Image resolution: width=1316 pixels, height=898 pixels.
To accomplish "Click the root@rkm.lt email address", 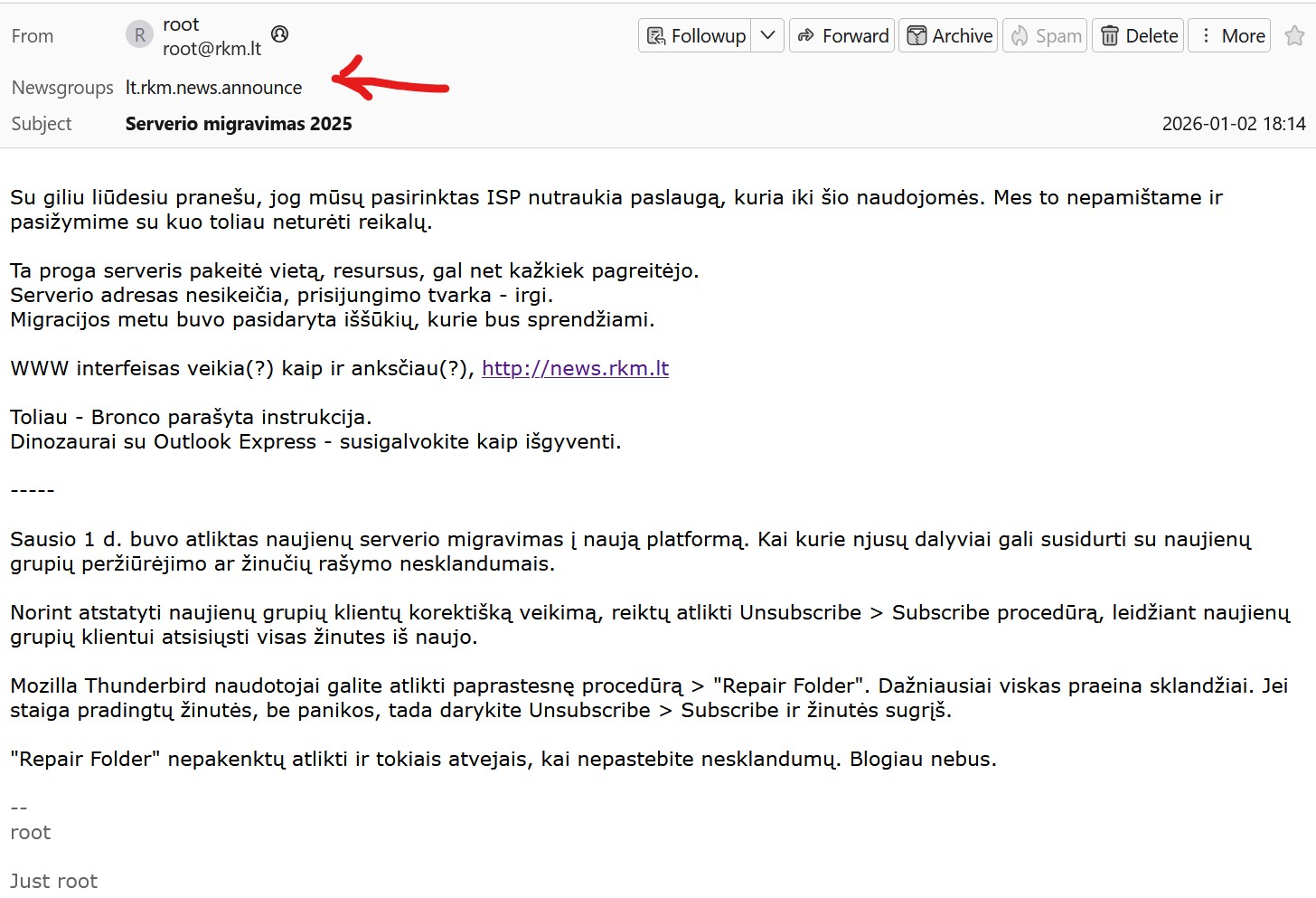I will (x=211, y=49).
